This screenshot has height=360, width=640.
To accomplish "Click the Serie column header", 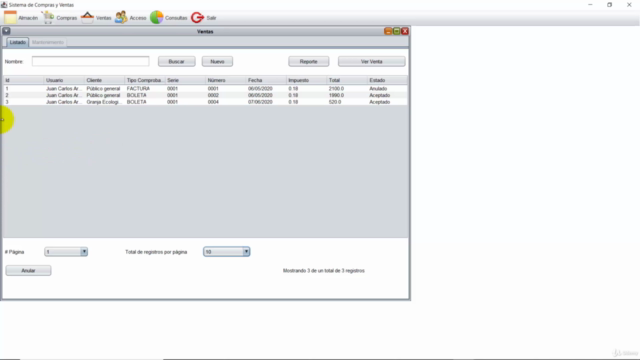I will [185, 80].
